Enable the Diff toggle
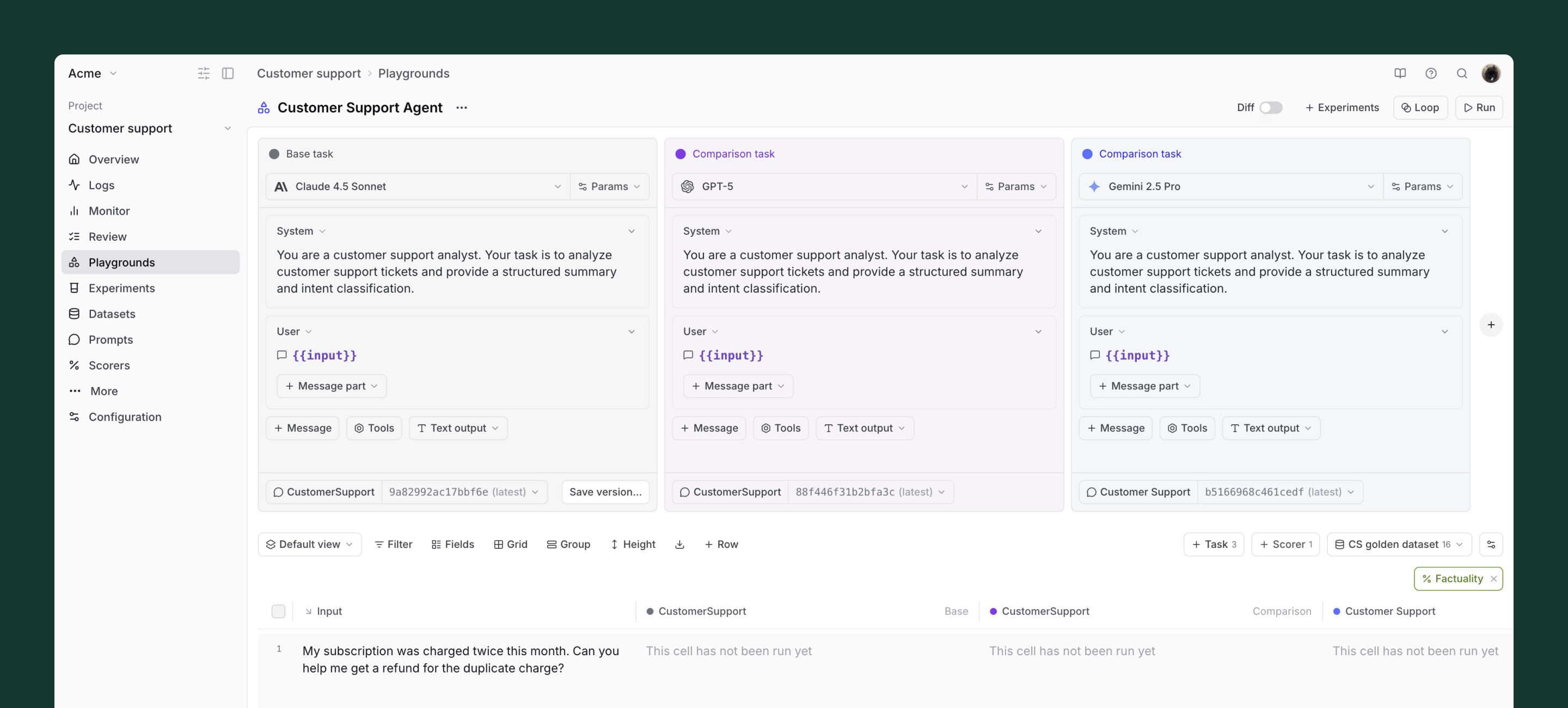The height and width of the screenshot is (708, 1568). point(1270,108)
